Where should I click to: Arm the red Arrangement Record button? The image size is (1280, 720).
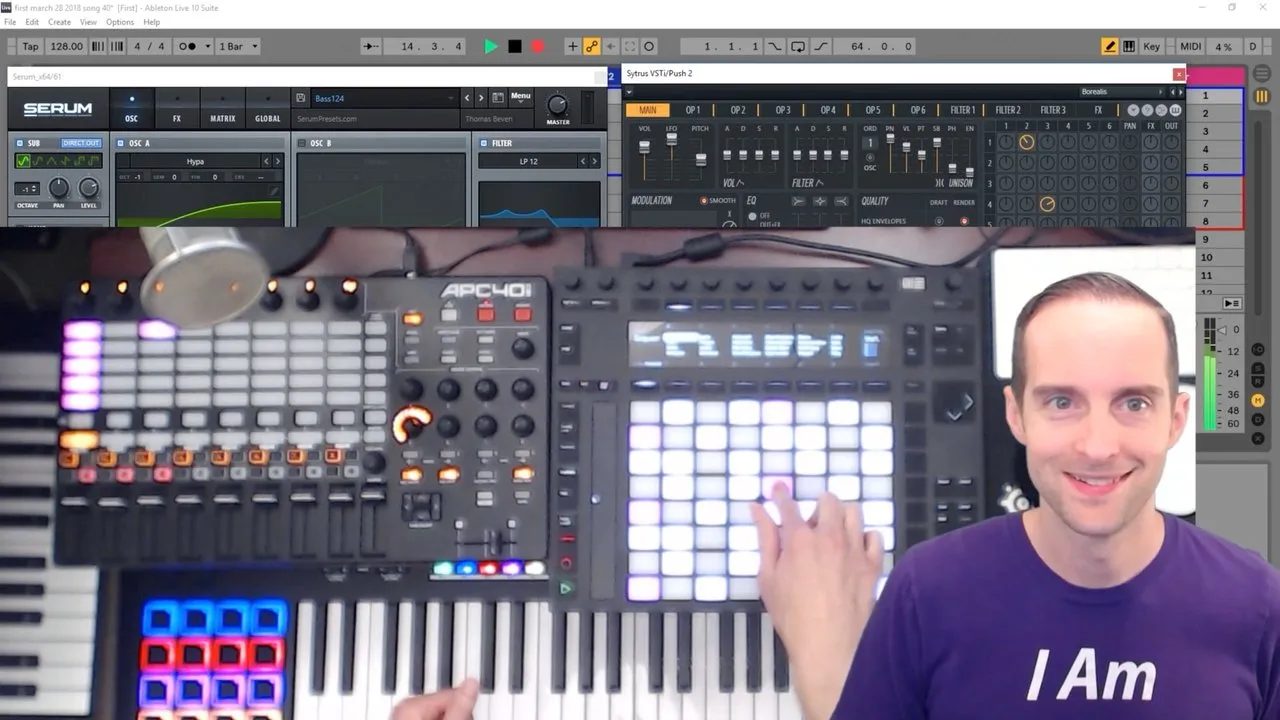[x=538, y=46]
